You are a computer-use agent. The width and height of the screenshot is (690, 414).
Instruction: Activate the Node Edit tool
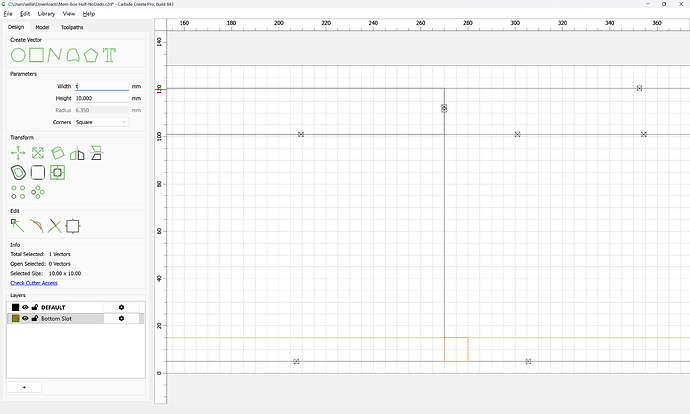tap(18, 226)
